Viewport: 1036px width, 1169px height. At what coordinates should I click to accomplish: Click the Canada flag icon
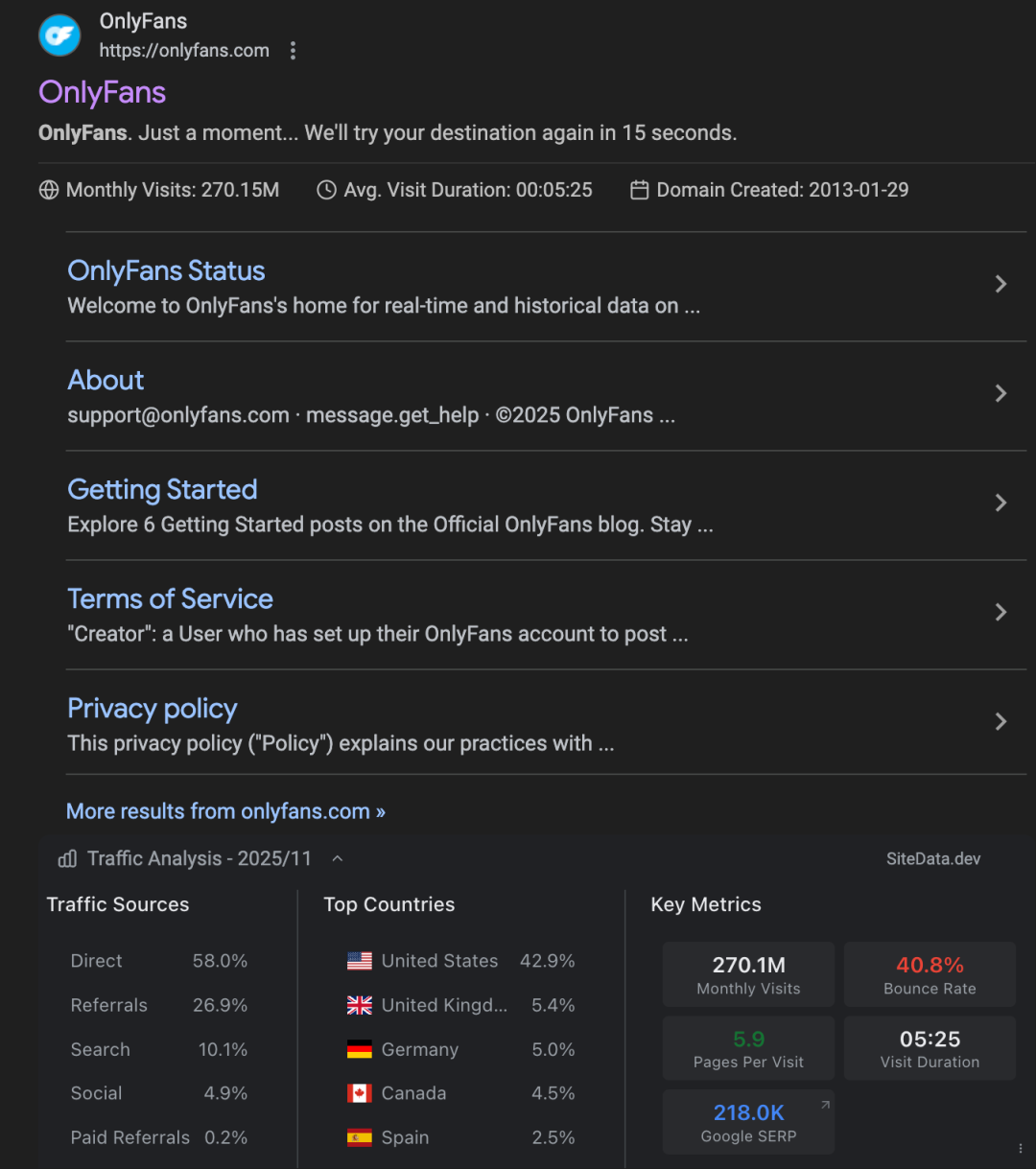[x=360, y=1093]
